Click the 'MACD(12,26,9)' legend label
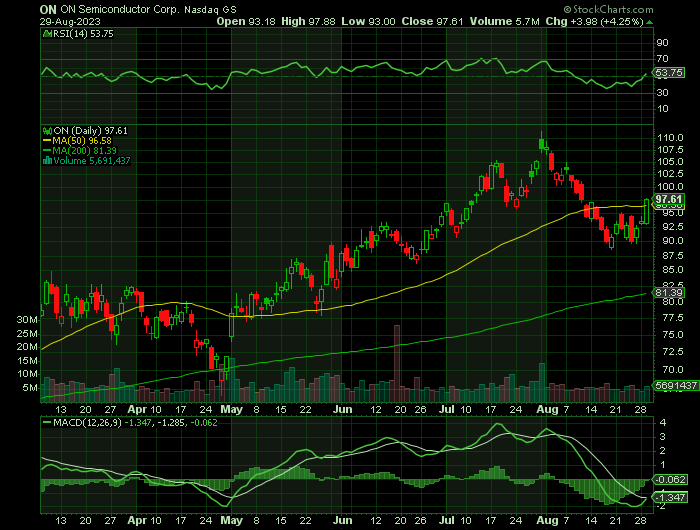The width and height of the screenshot is (700, 530). coord(88,422)
